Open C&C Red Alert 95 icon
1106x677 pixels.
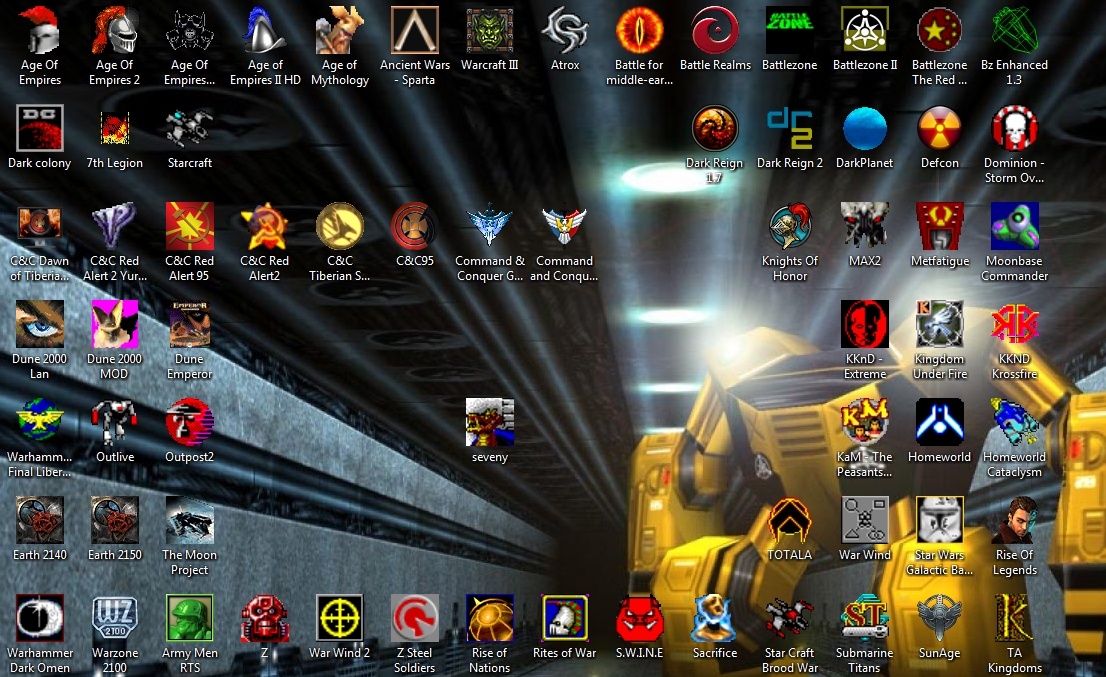point(189,226)
